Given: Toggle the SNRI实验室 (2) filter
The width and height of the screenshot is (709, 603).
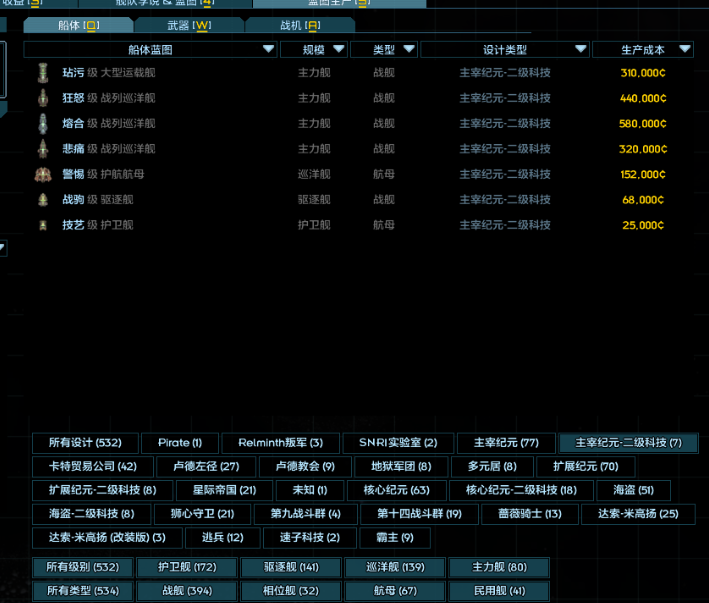Looking at the screenshot, I should pos(398,443).
